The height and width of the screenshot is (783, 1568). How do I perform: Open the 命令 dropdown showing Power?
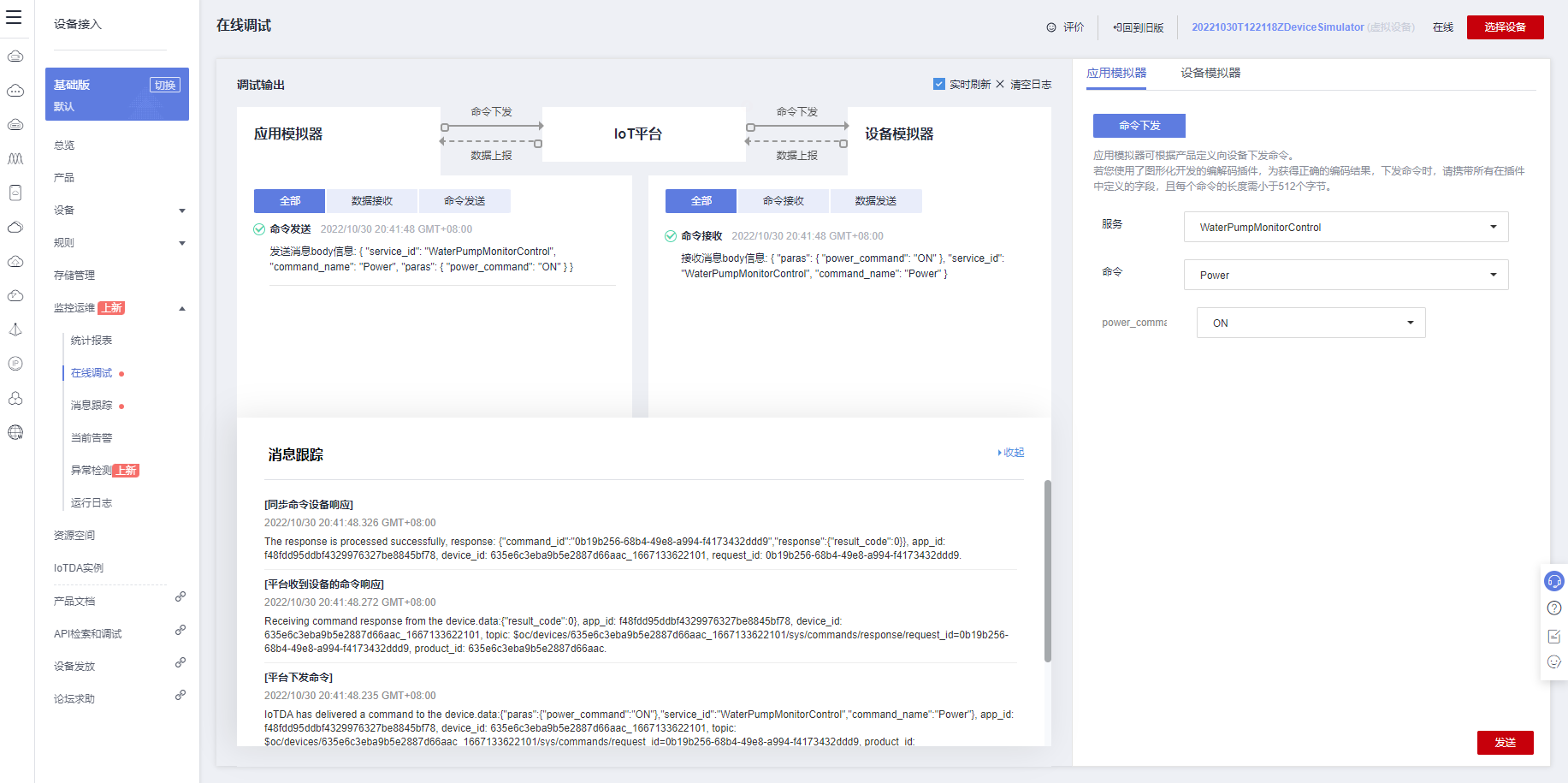(x=1346, y=275)
